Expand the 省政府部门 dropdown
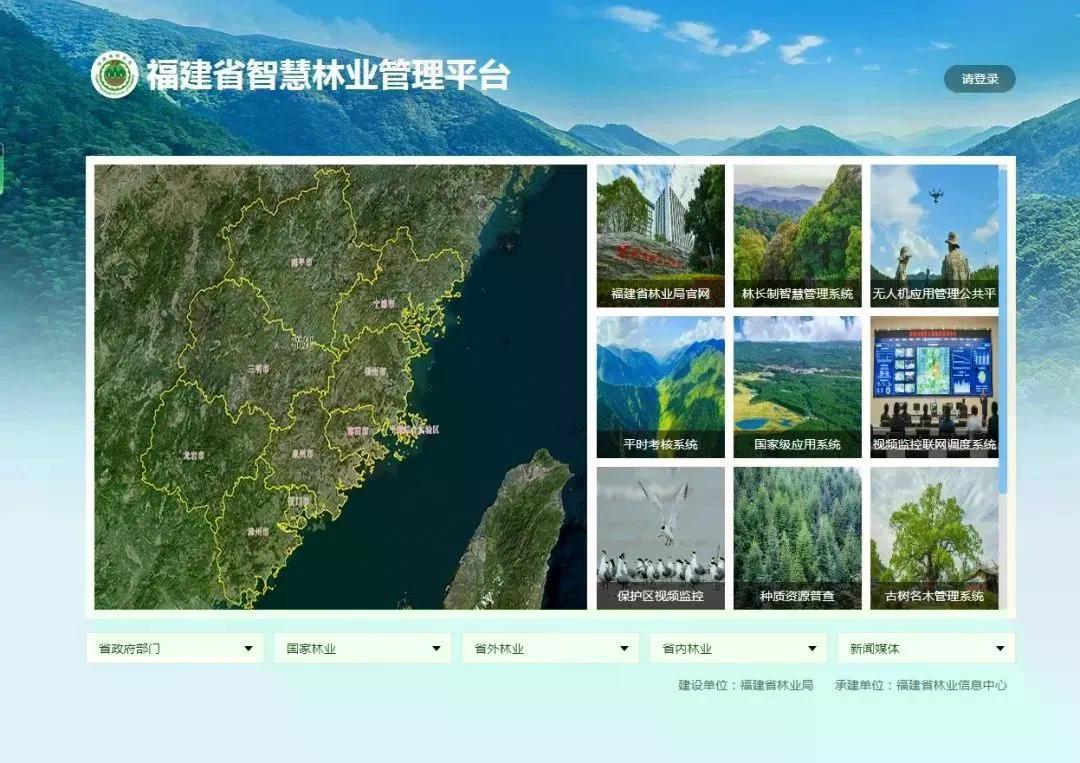This screenshot has height=763, width=1080. 175,648
